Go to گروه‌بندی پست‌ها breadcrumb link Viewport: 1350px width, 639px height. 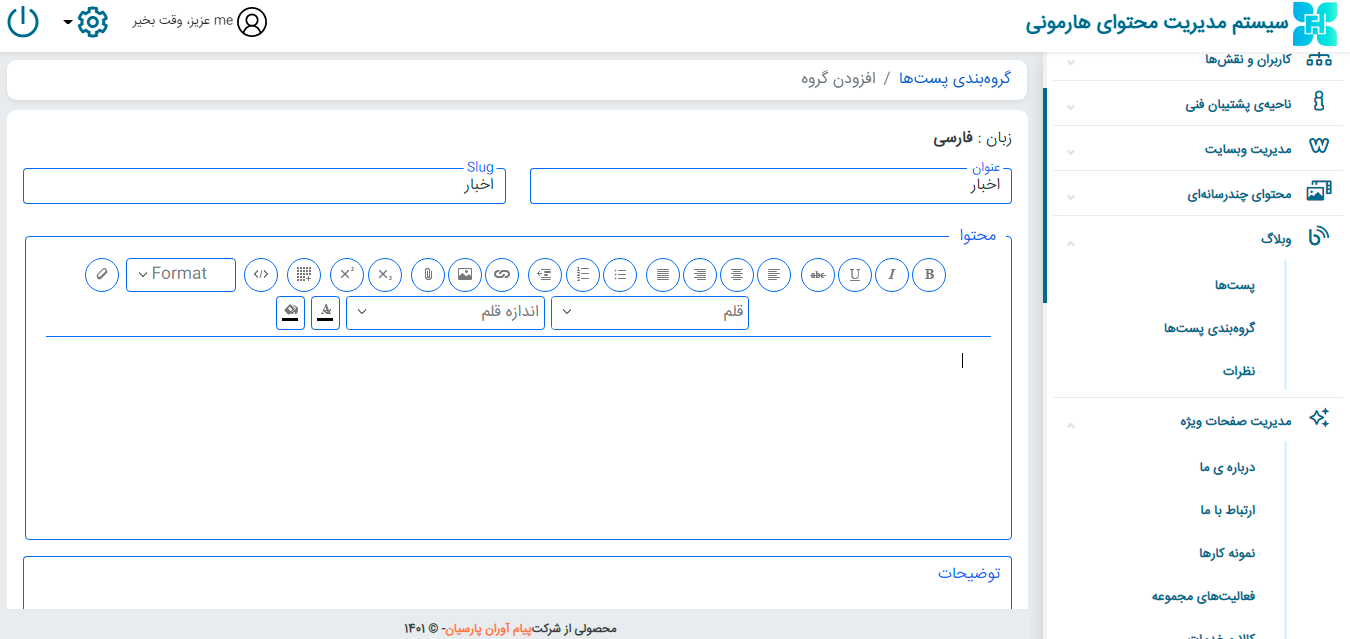(954, 78)
